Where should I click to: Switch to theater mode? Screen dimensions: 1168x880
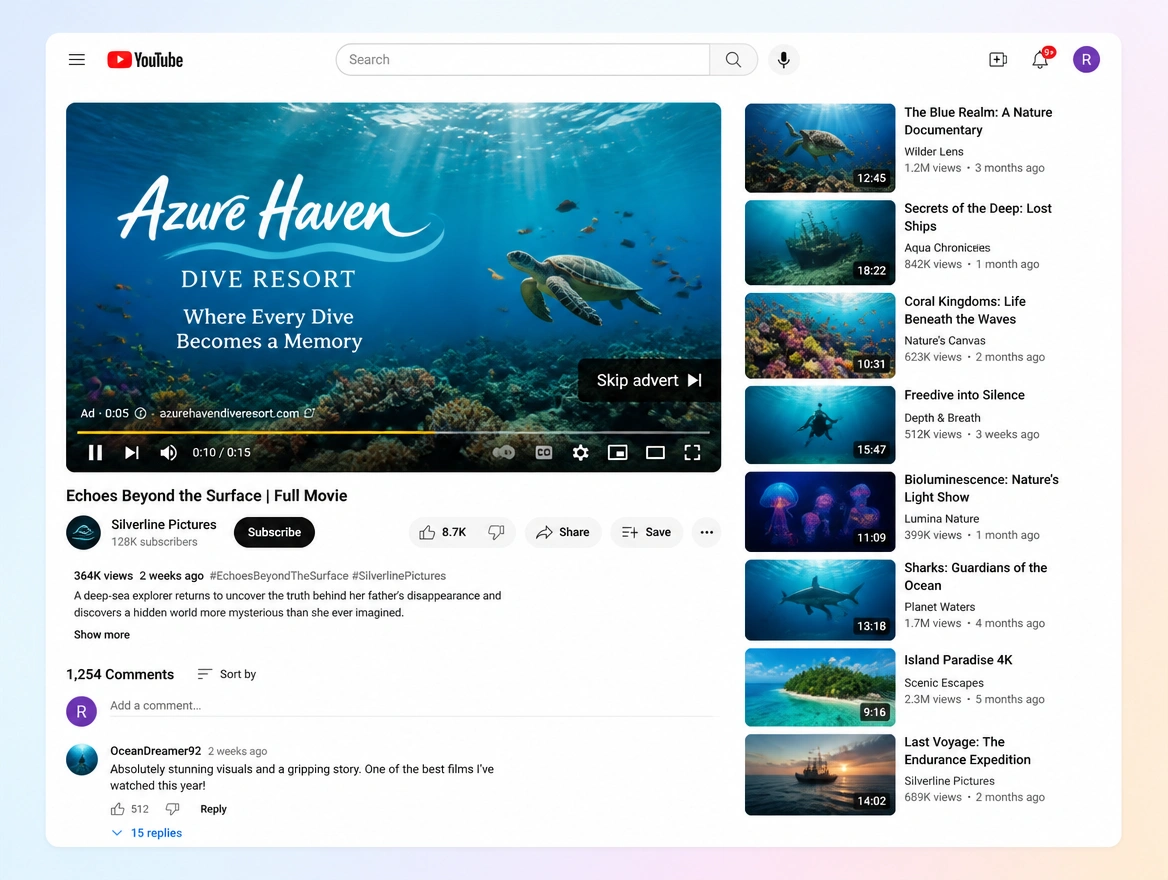tap(656, 452)
